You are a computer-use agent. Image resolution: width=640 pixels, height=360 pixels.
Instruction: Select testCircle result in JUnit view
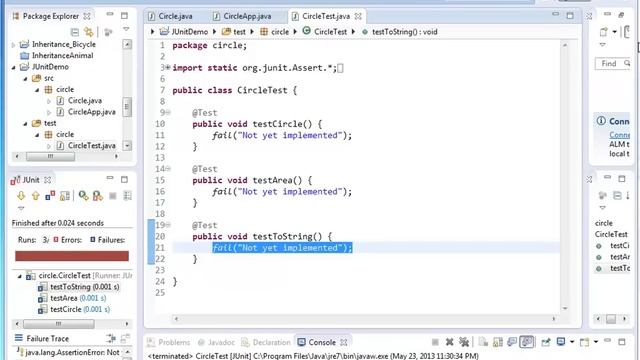80,309
